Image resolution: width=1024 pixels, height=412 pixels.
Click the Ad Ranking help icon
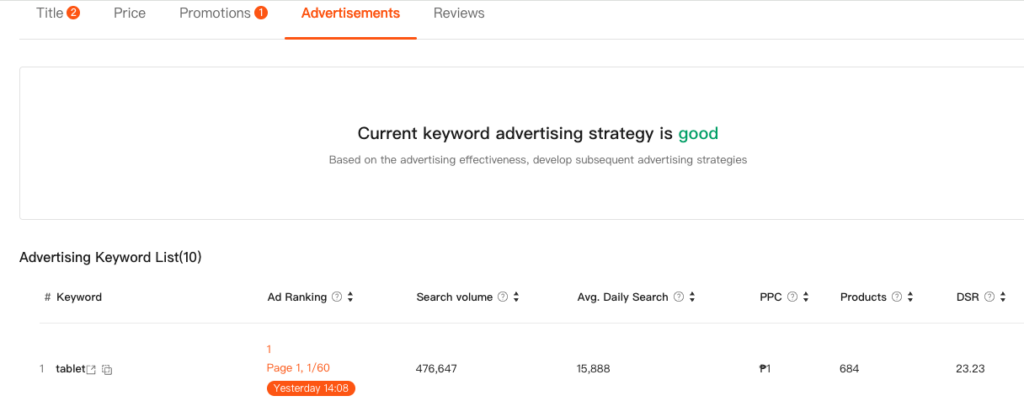coord(337,297)
